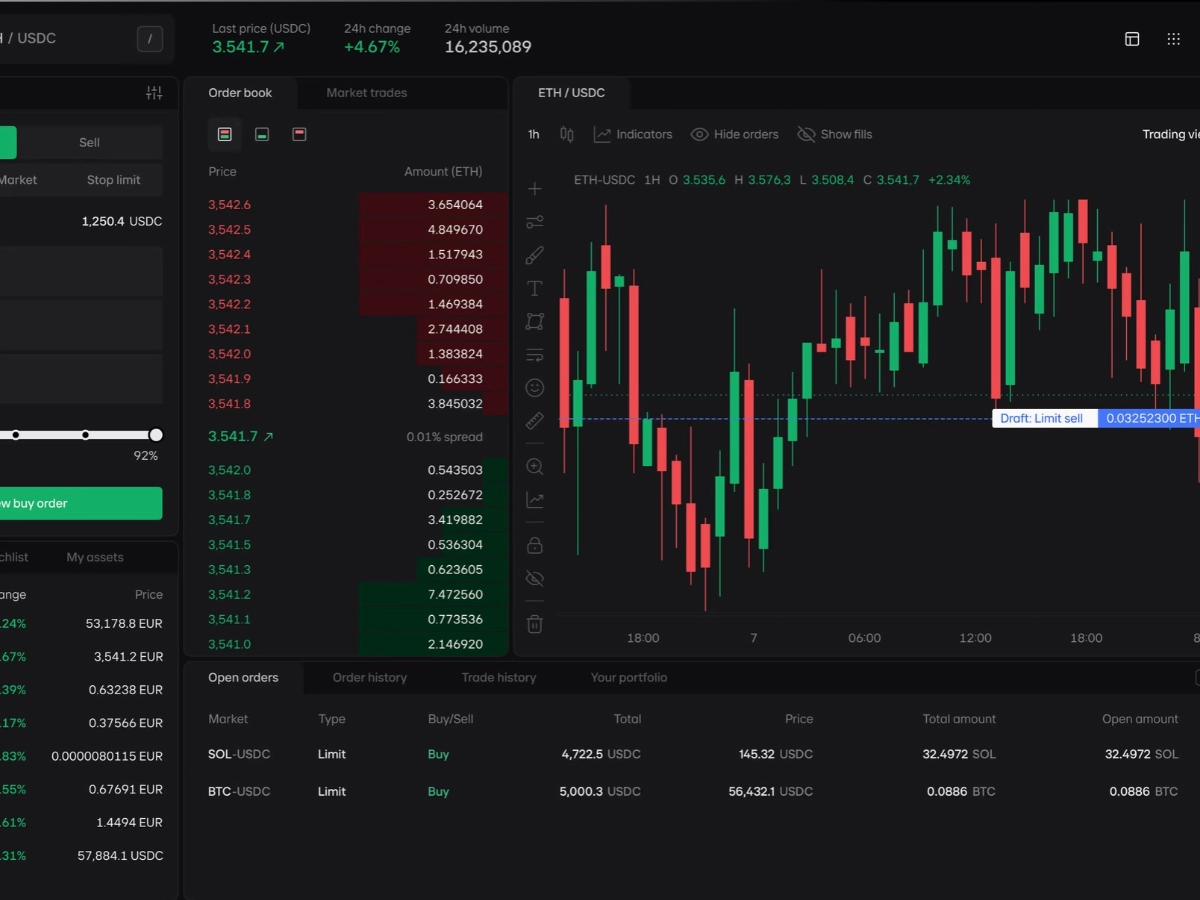Toggle Hide orders on chart

tap(734, 134)
